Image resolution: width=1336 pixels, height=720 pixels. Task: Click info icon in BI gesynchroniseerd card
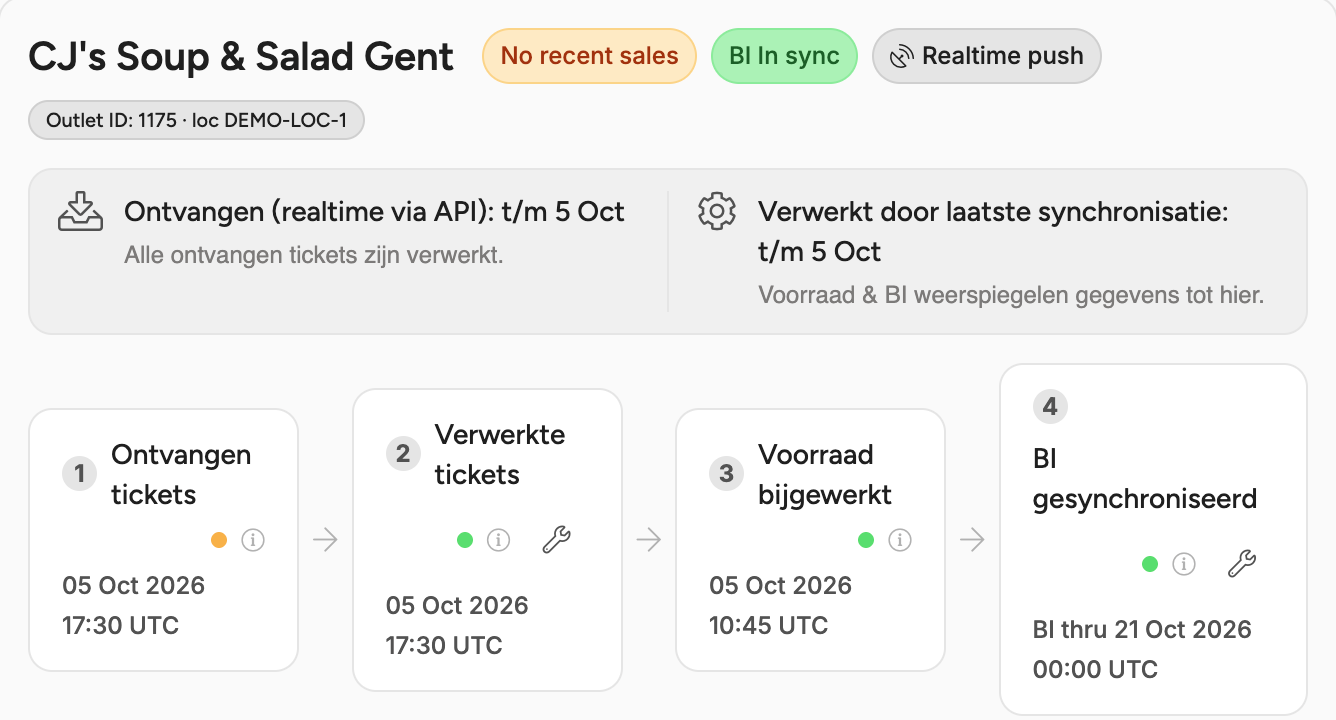pyautogui.click(x=1184, y=564)
